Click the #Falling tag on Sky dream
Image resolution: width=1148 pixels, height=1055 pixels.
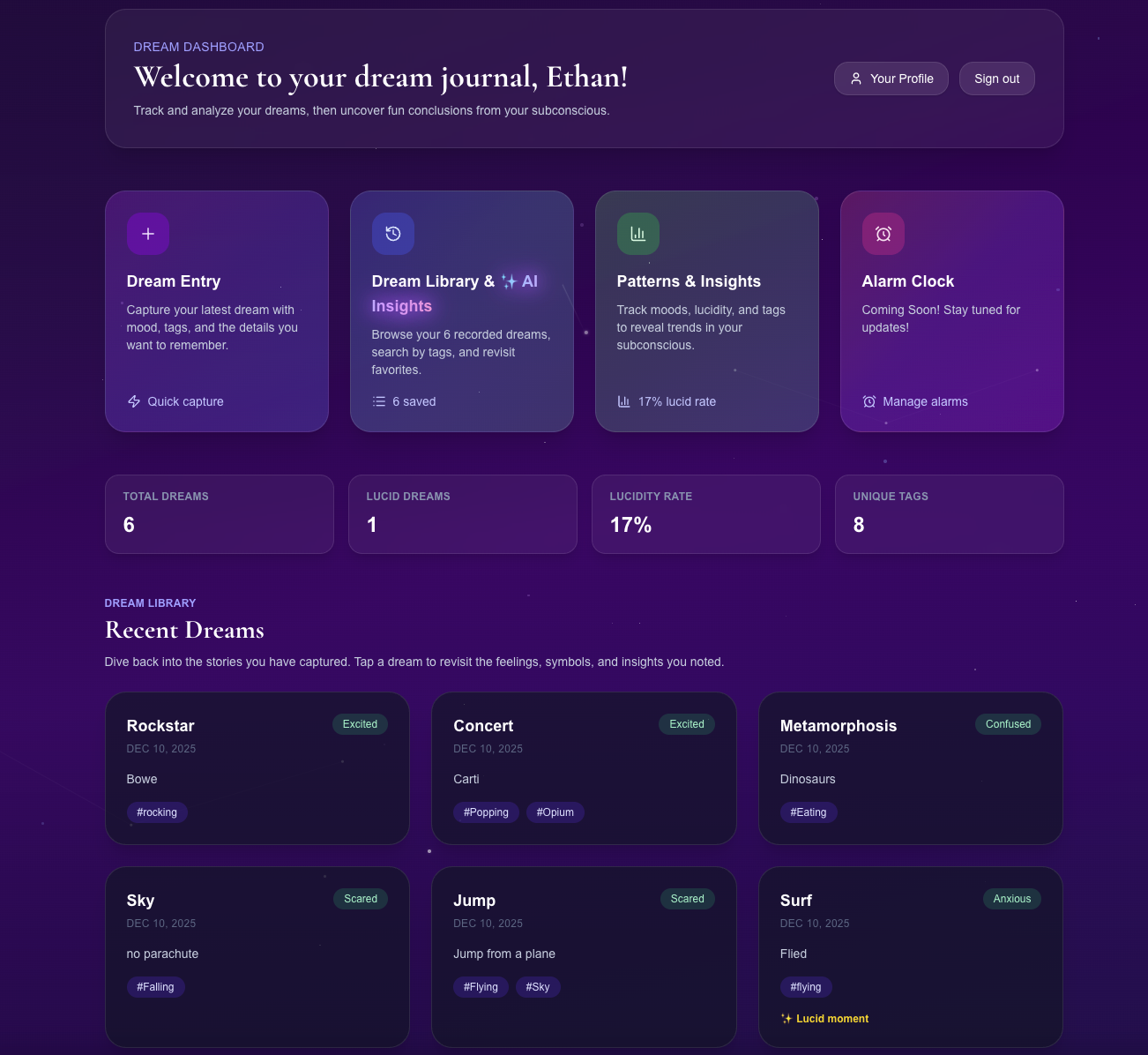coord(155,987)
